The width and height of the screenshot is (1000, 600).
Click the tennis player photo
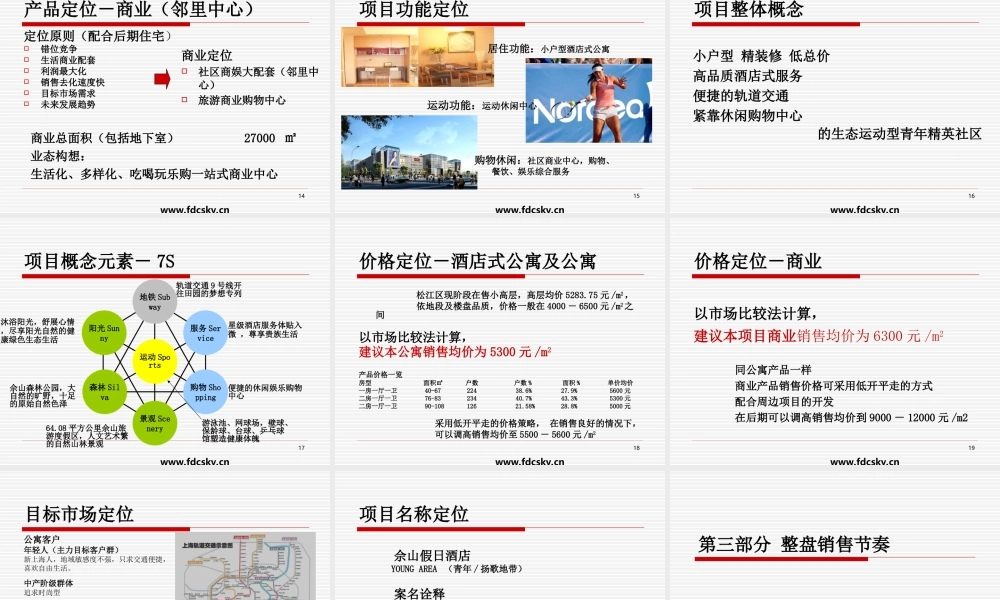click(589, 100)
